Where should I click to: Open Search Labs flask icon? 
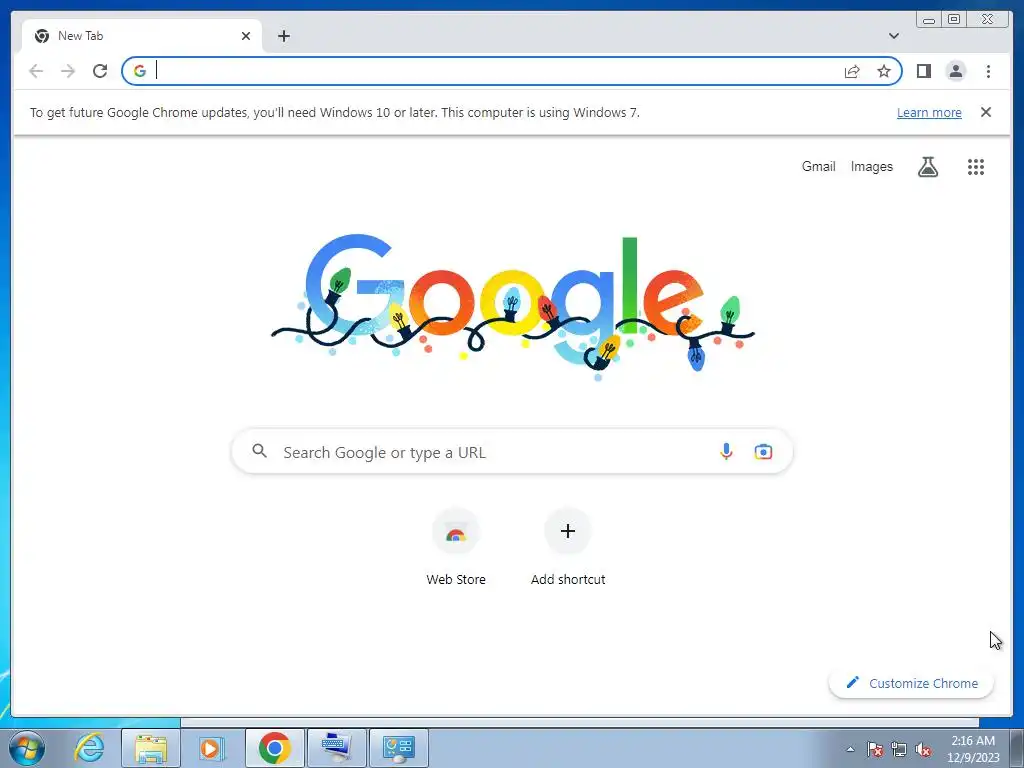click(928, 167)
